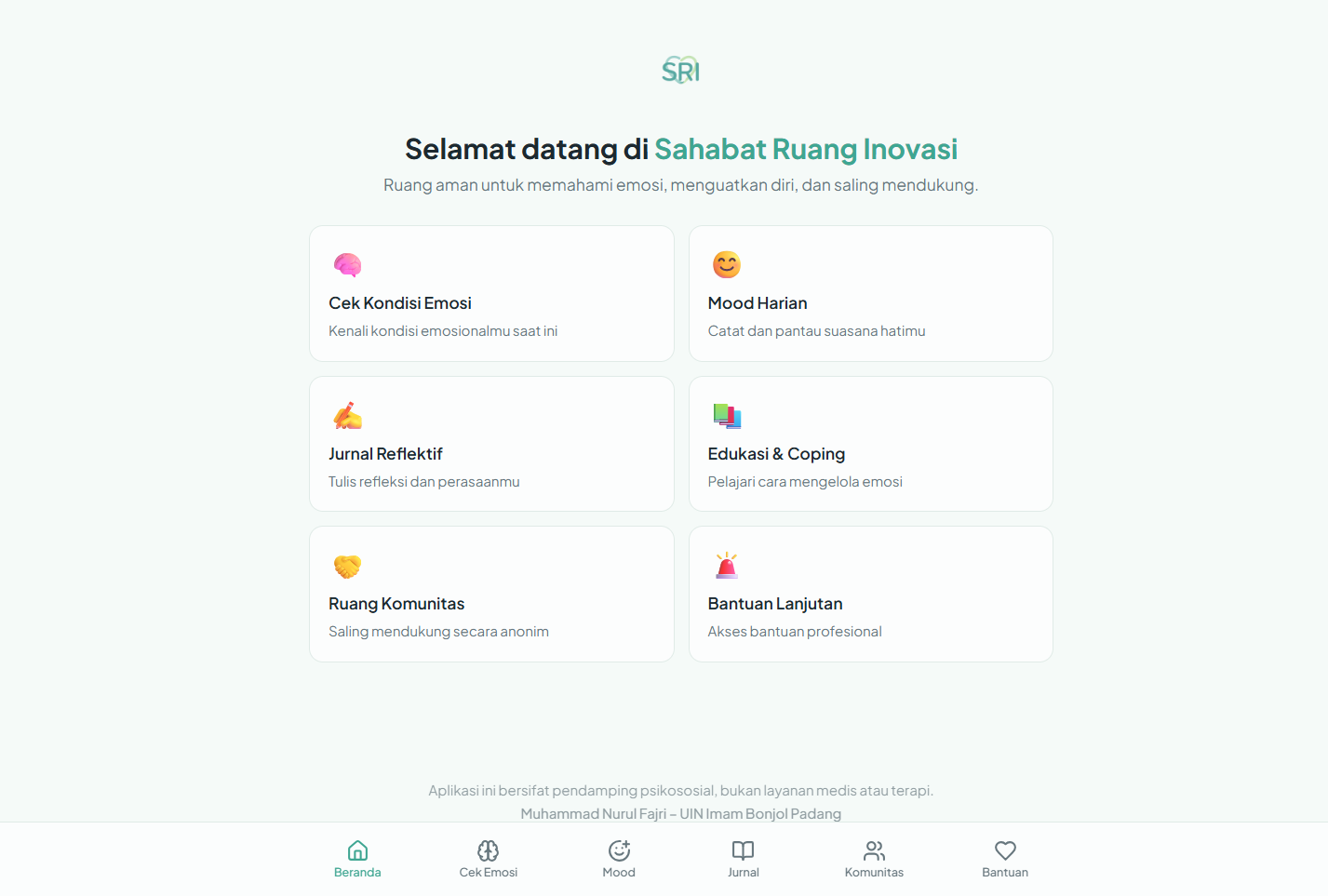Open the Komunitas tab label

point(874,873)
